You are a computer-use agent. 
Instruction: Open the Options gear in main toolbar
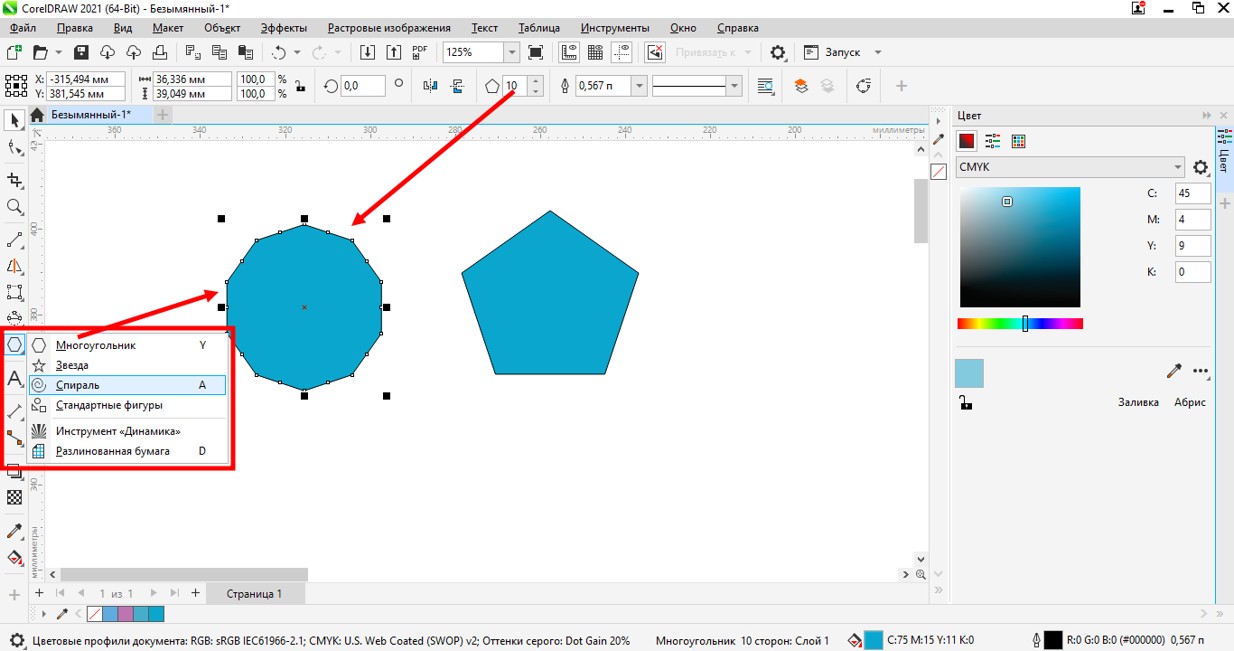778,52
